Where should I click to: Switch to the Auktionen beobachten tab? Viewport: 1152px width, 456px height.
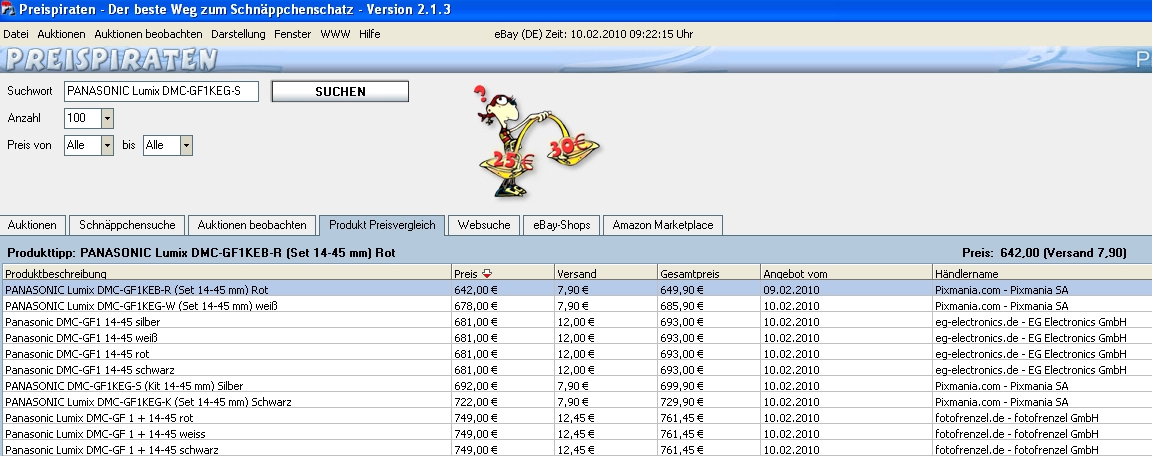252,225
